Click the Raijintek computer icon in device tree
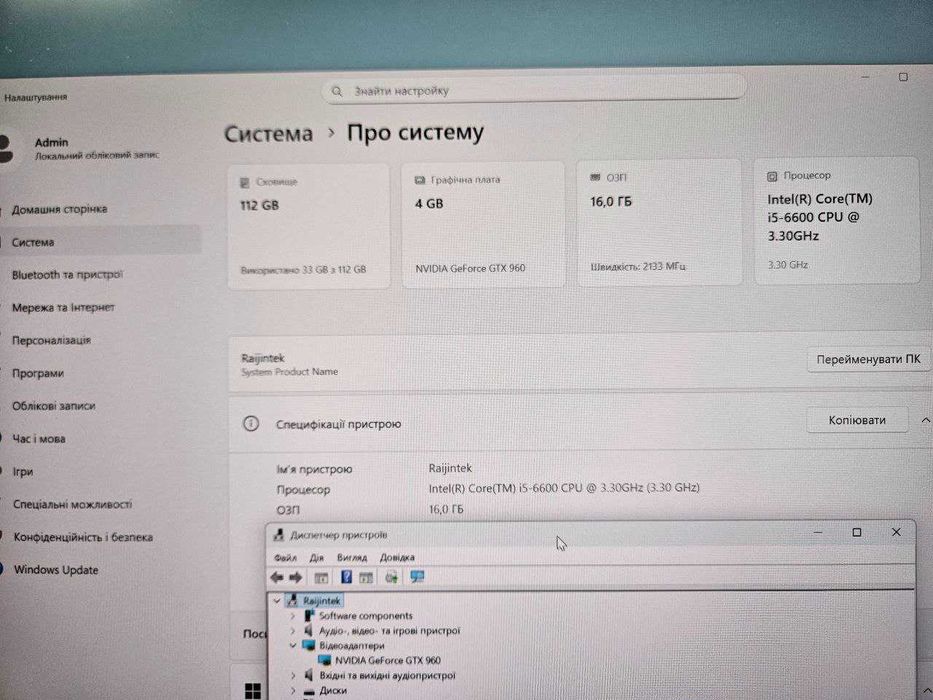Viewport: 933px width, 700px height. pyautogui.click(x=292, y=601)
